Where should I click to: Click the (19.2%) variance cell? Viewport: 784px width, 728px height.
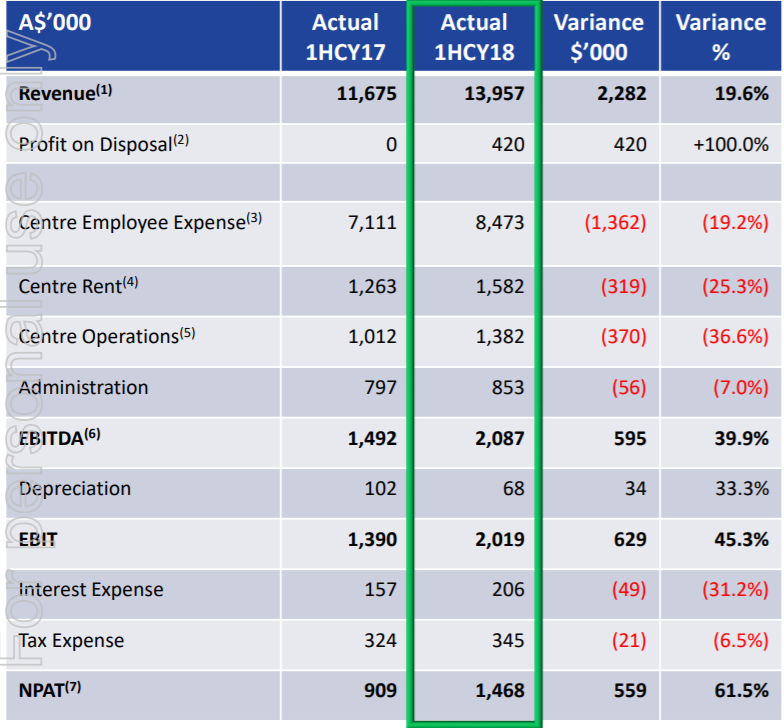click(736, 222)
